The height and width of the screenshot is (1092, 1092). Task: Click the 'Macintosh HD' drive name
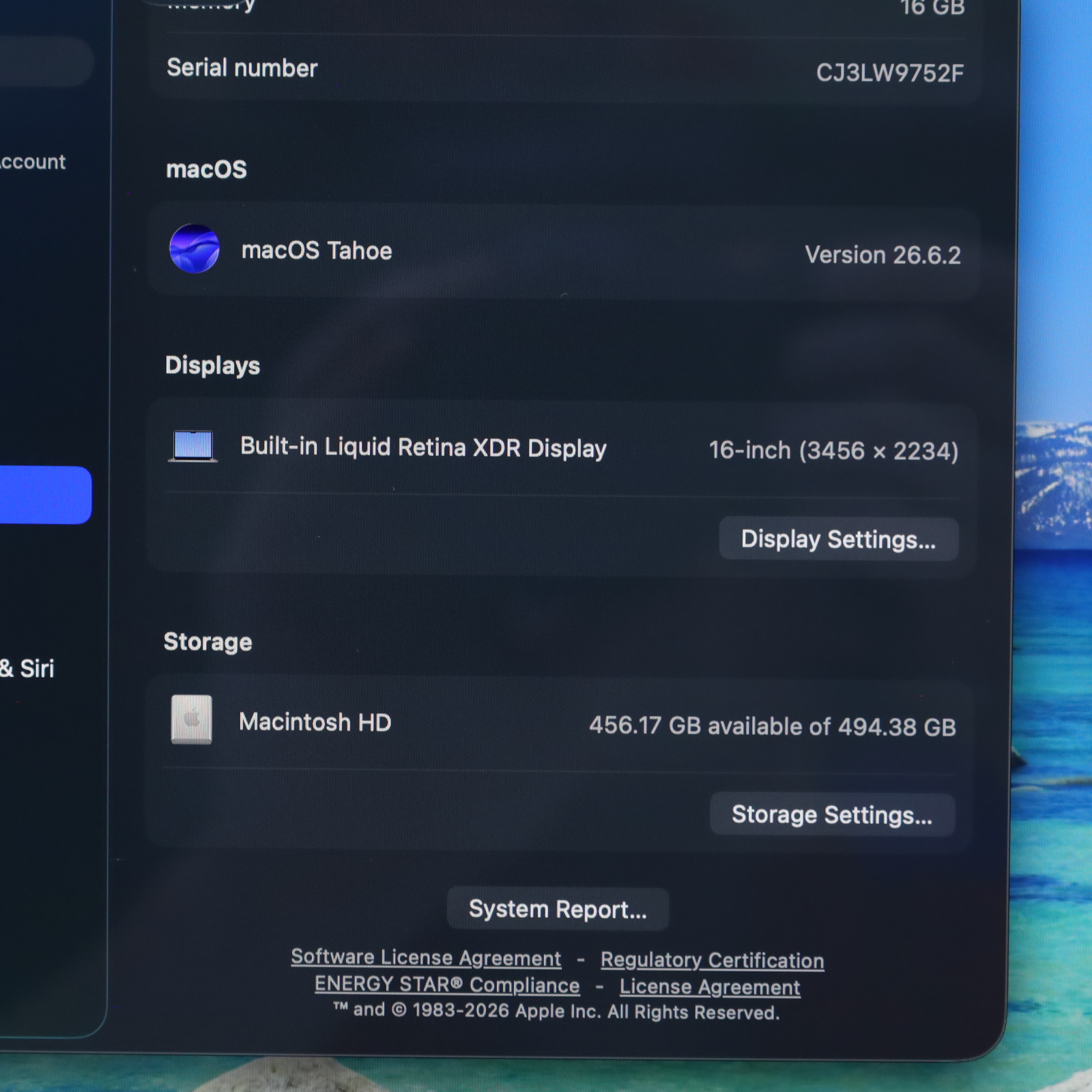coord(315,722)
